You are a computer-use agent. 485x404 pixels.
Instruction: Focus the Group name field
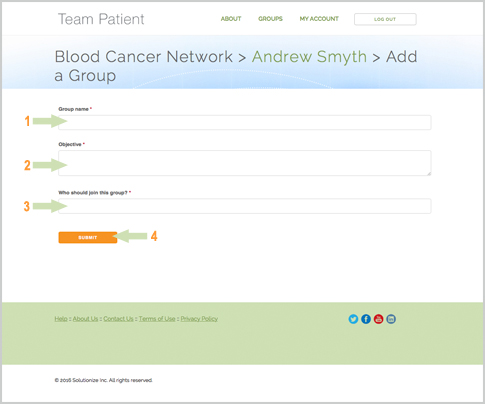pos(245,122)
